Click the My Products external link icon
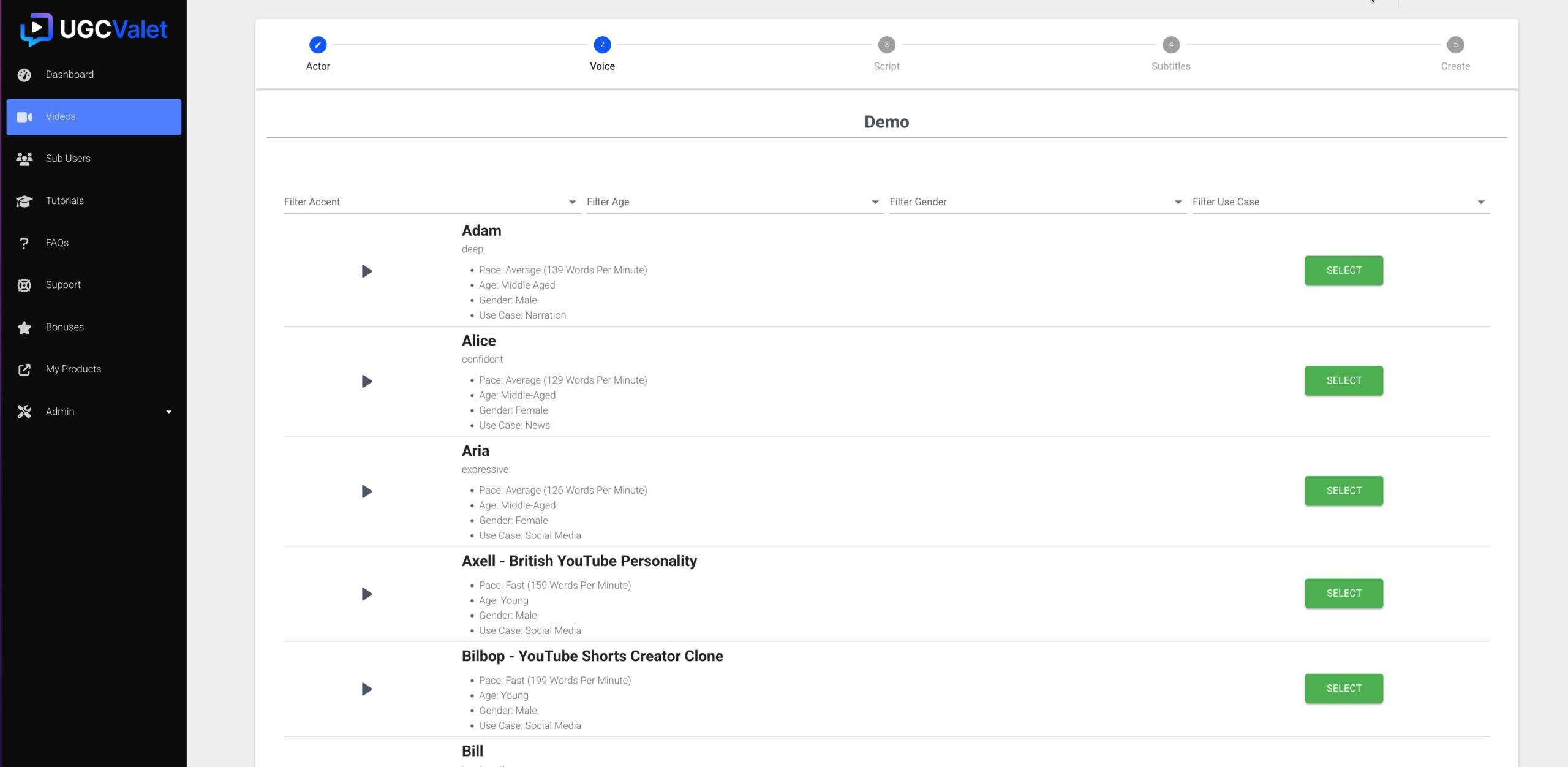The image size is (1568, 767). point(24,369)
